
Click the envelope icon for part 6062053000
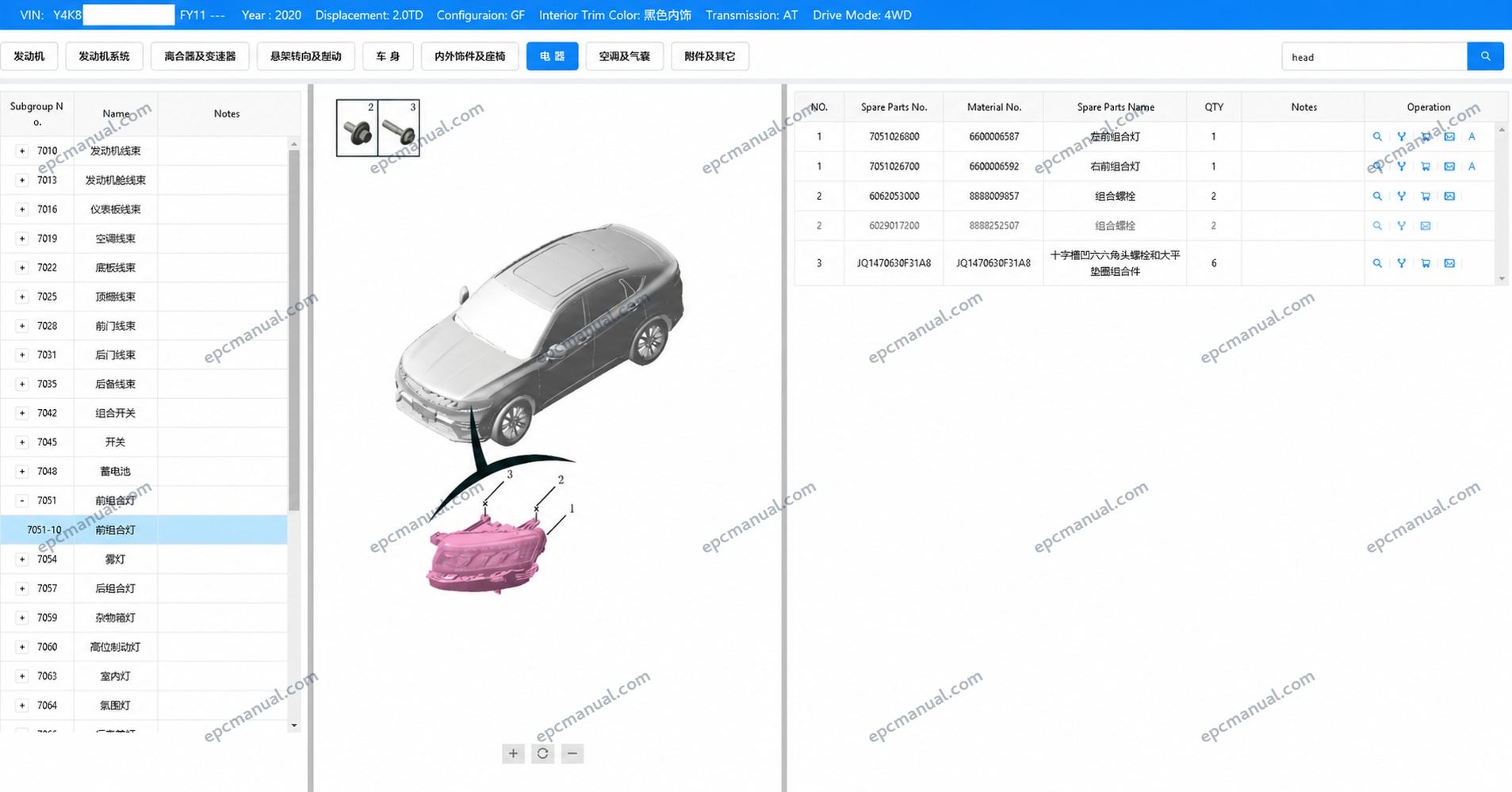(x=1449, y=196)
